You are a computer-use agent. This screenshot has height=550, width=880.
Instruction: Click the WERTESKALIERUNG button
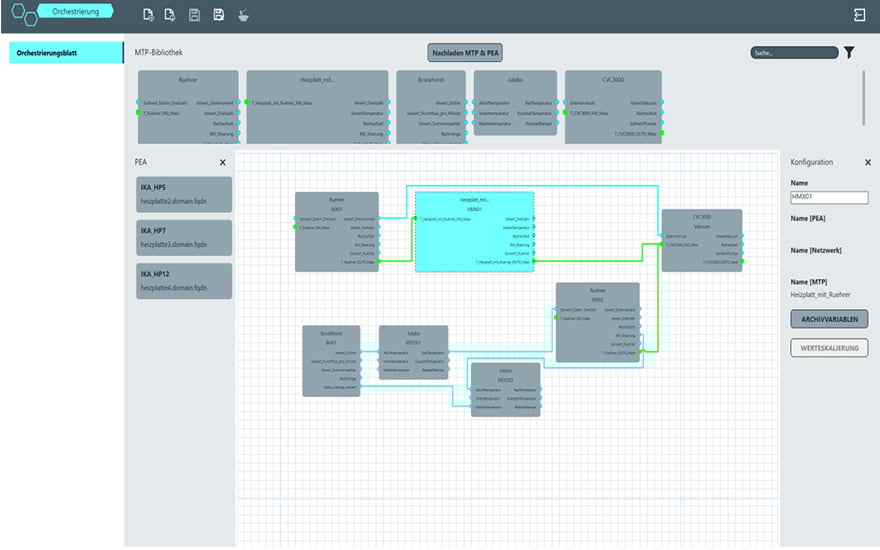829,348
